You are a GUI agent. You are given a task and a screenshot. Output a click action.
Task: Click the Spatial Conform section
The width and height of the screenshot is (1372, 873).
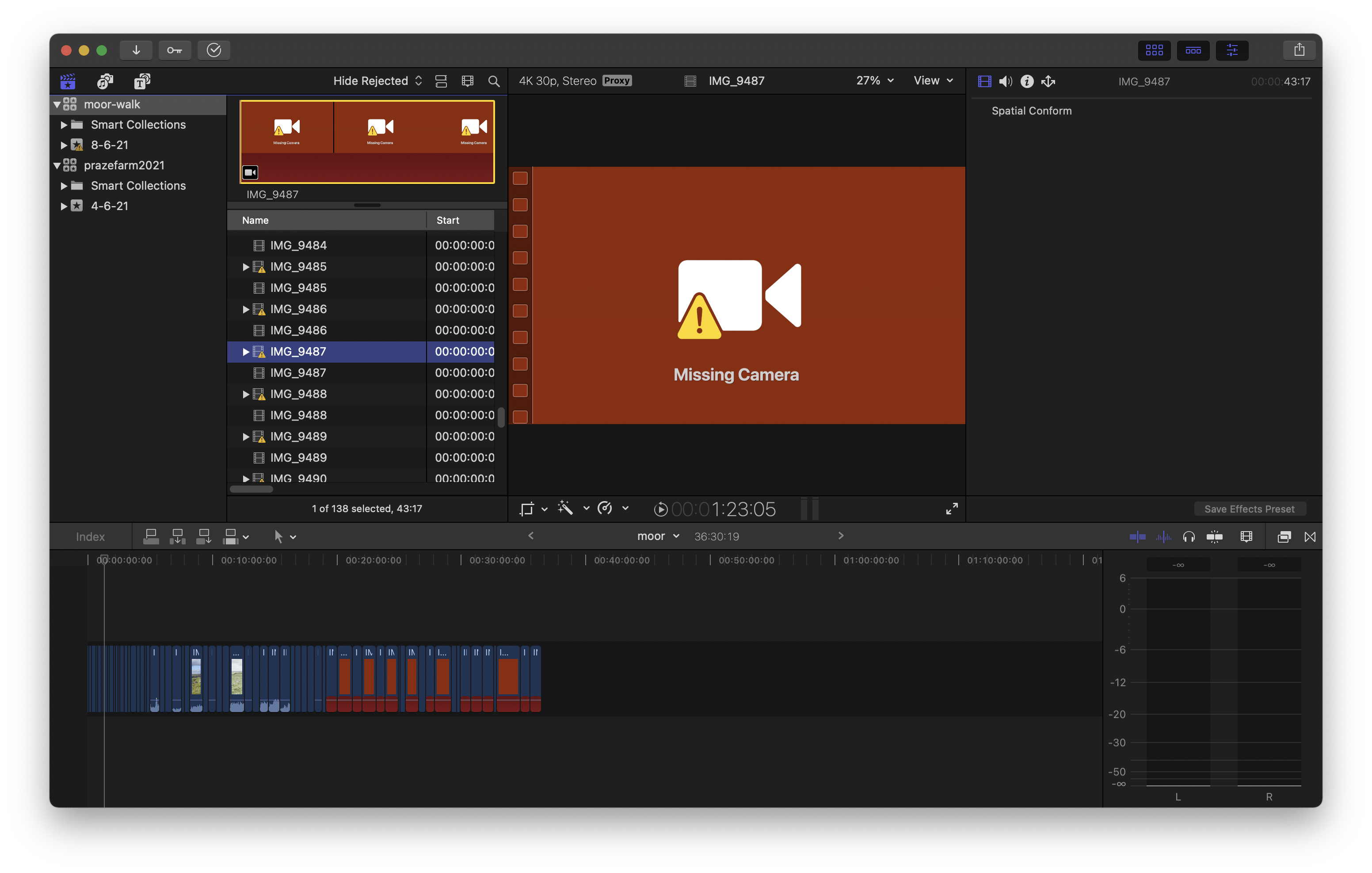[x=1031, y=111]
